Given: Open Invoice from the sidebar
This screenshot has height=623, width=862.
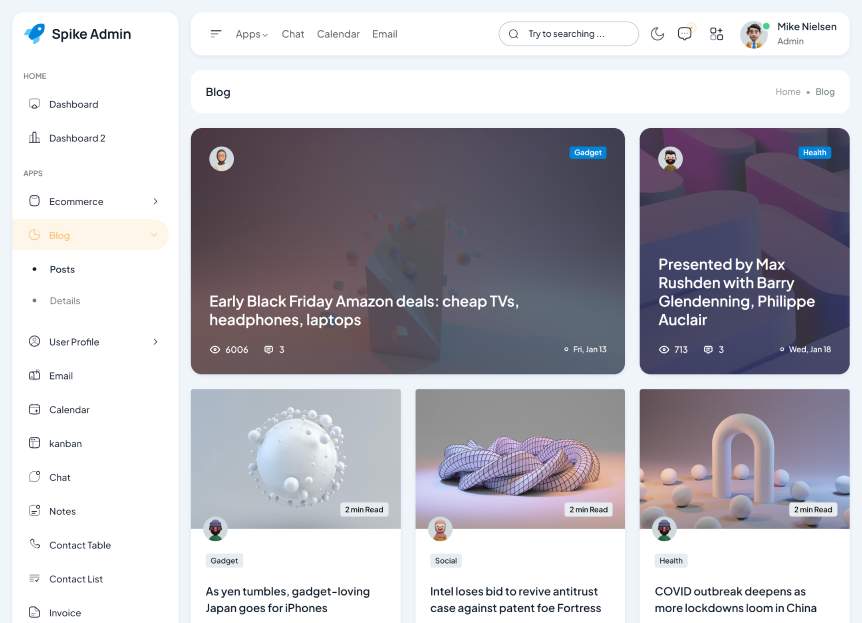Looking at the screenshot, I should point(65,612).
